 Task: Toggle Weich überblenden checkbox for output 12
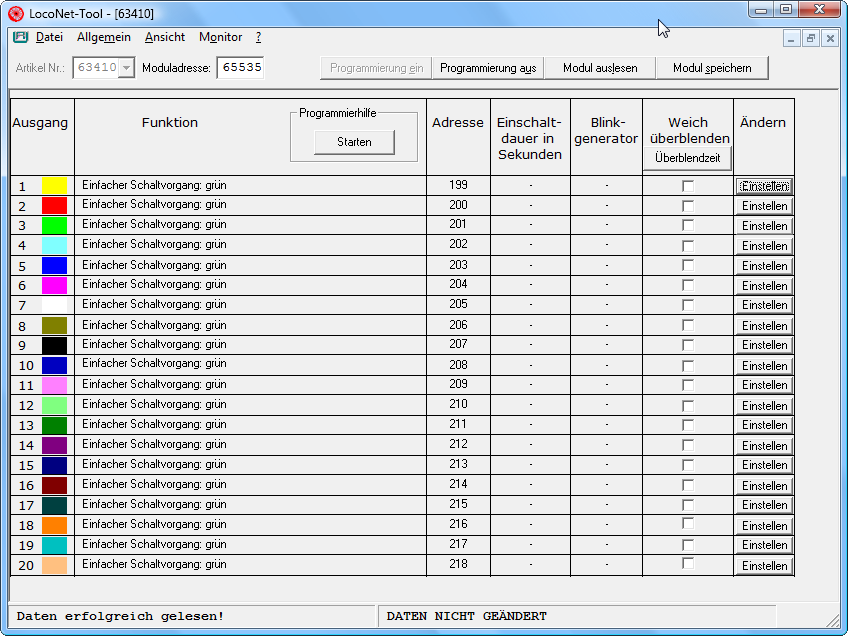[688, 406]
